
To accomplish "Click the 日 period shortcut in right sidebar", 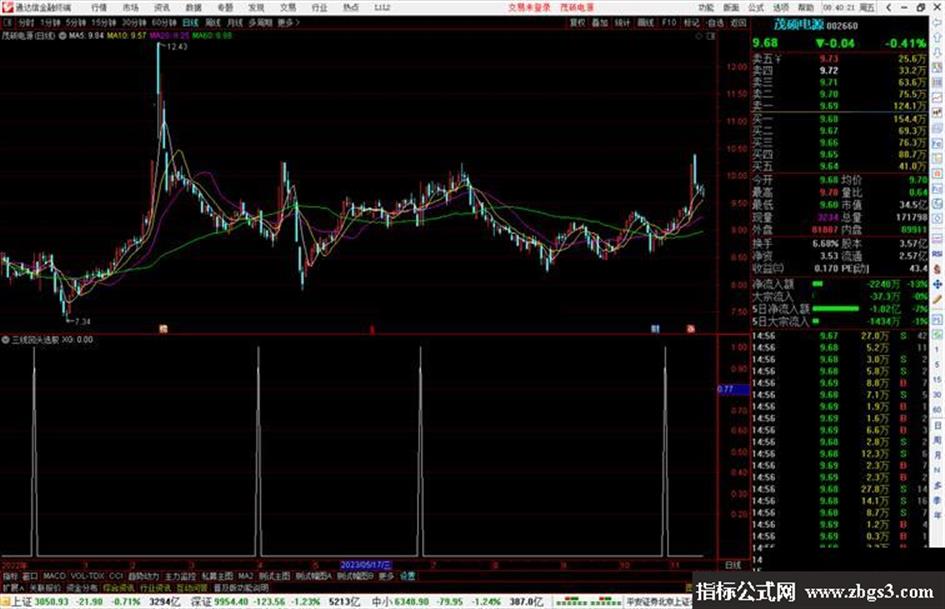I will click(938, 425).
